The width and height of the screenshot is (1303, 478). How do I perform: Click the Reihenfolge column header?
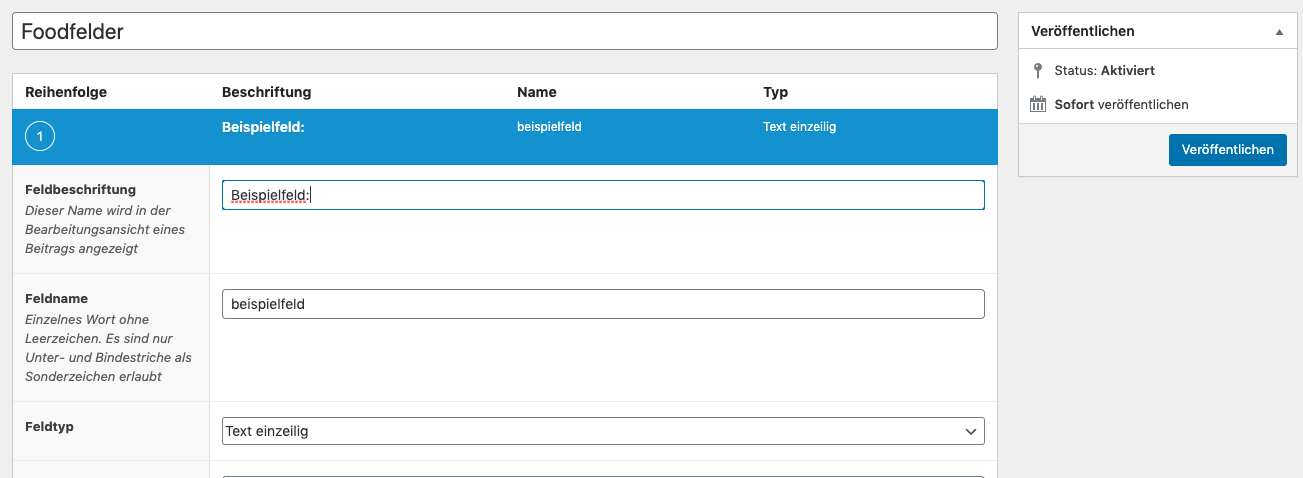[x=66, y=92]
